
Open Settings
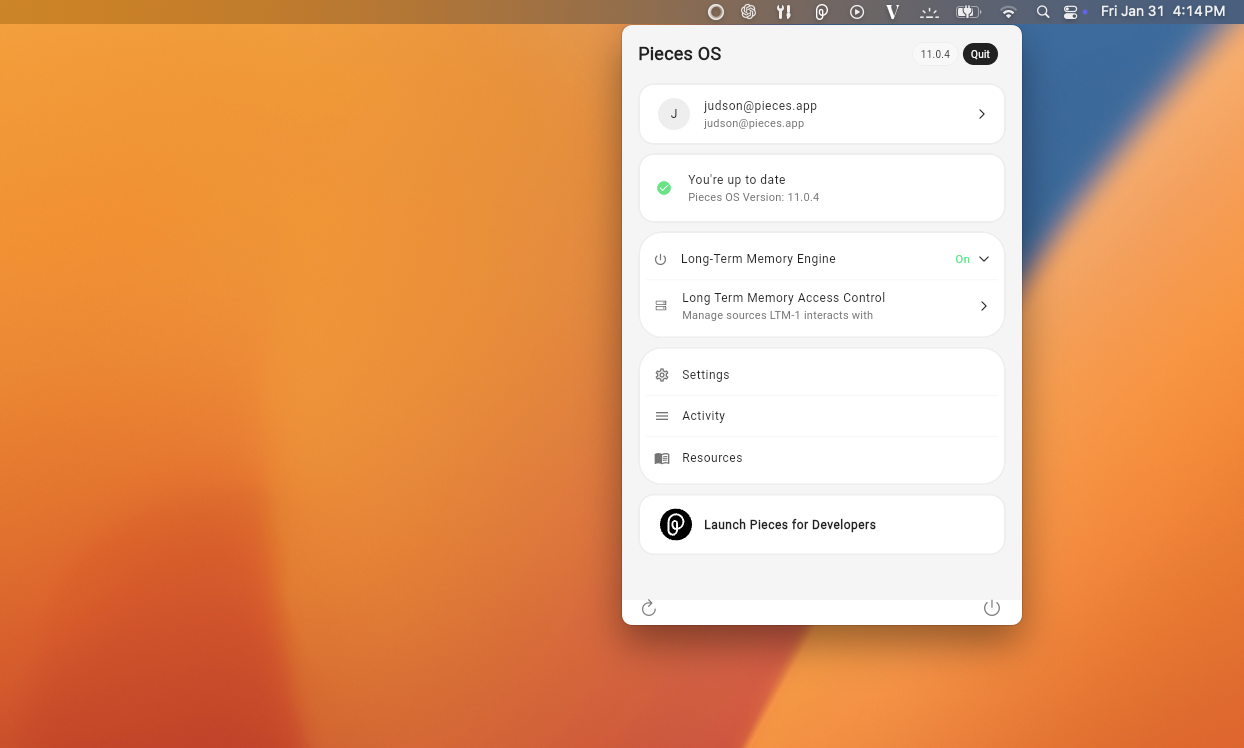point(822,375)
